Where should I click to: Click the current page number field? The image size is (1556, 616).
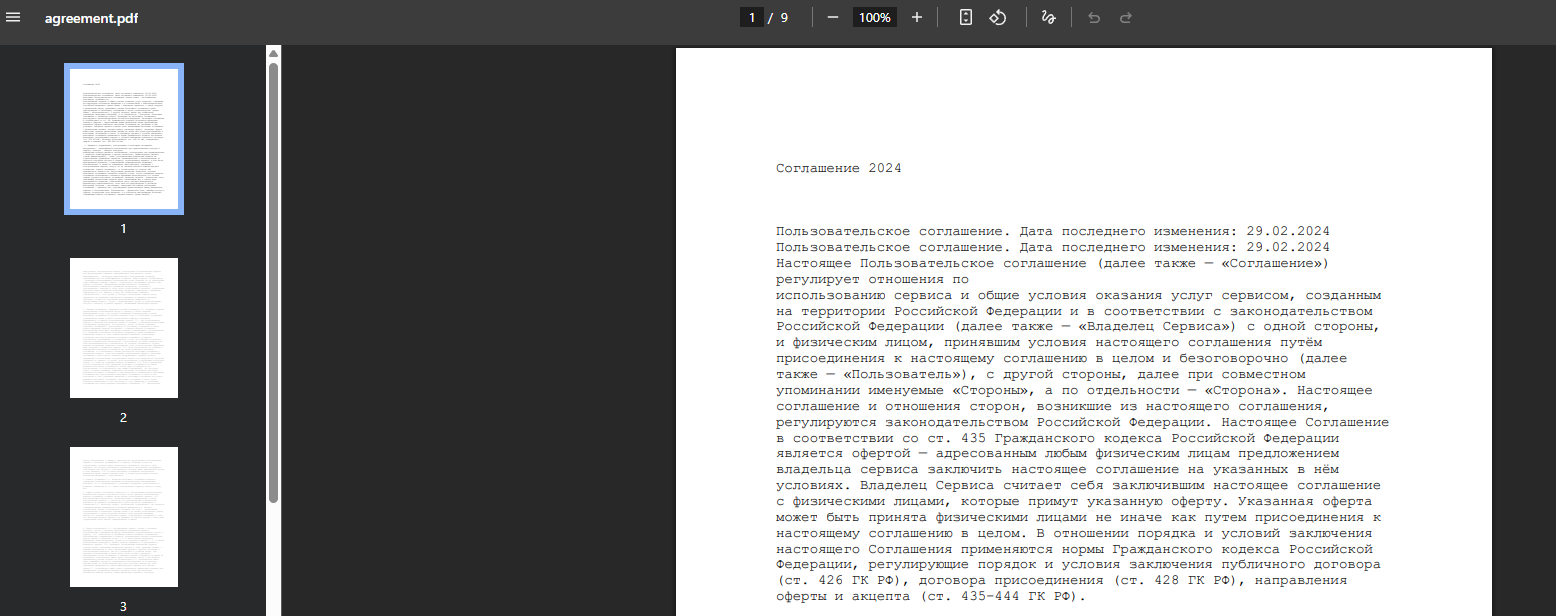click(752, 18)
